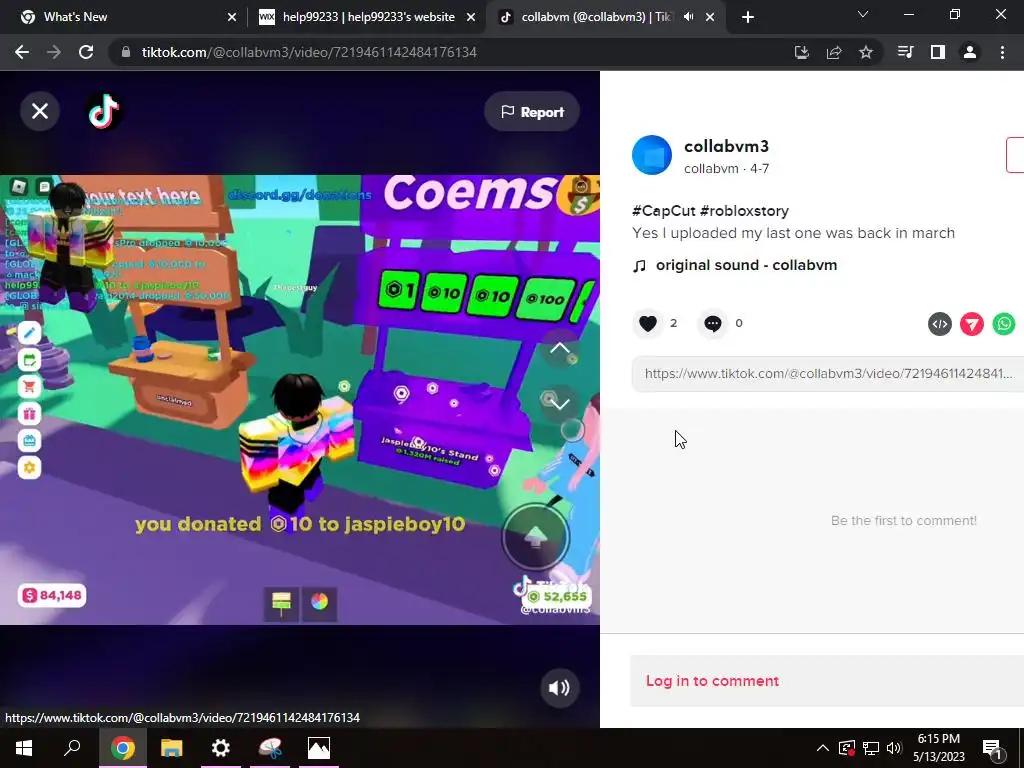The width and height of the screenshot is (1024, 768).
Task: Open the original sound - collabvm link
Action: pyautogui.click(x=746, y=265)
